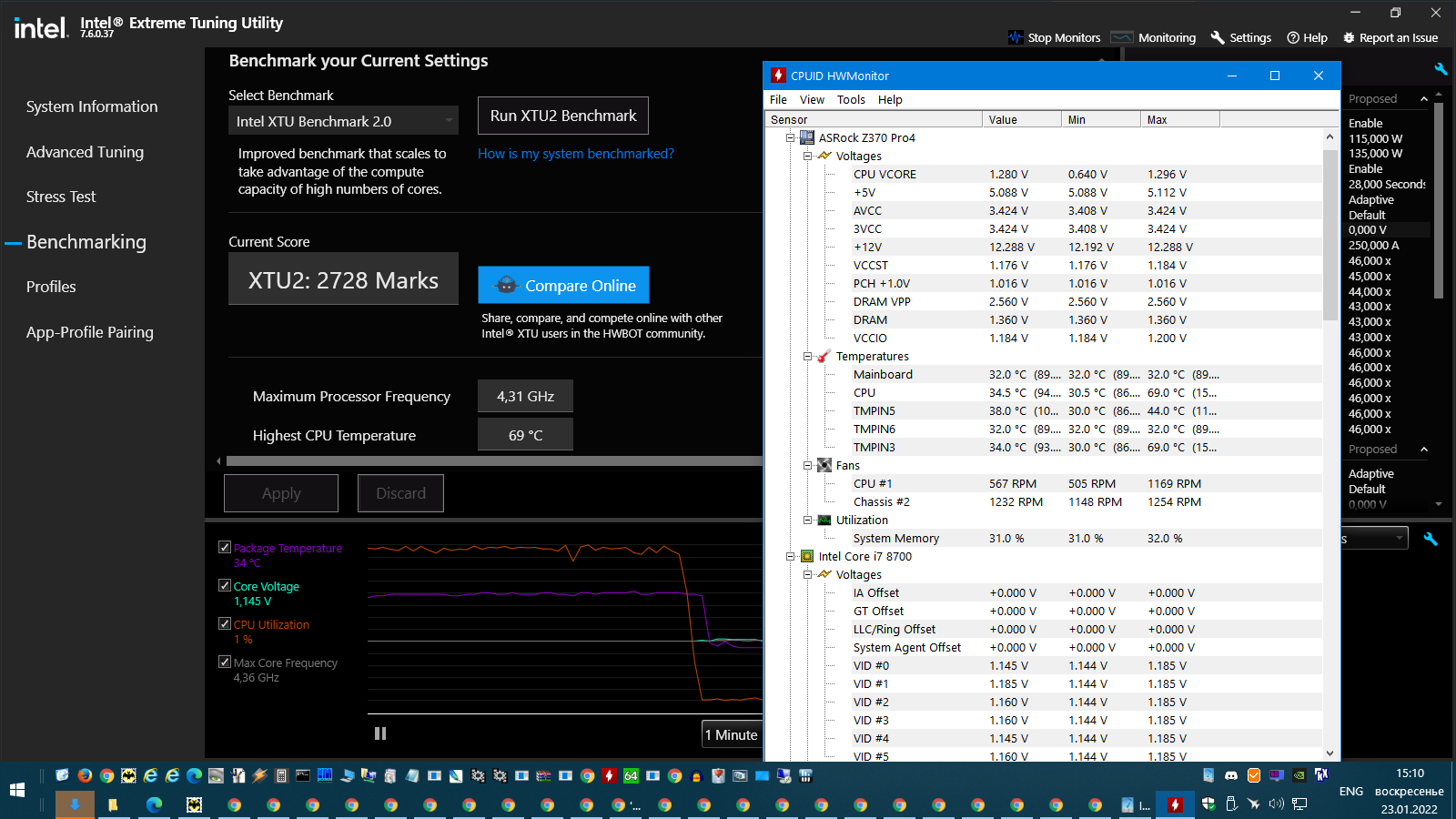Open Discord from the system tray

[x=1231, y=775]
